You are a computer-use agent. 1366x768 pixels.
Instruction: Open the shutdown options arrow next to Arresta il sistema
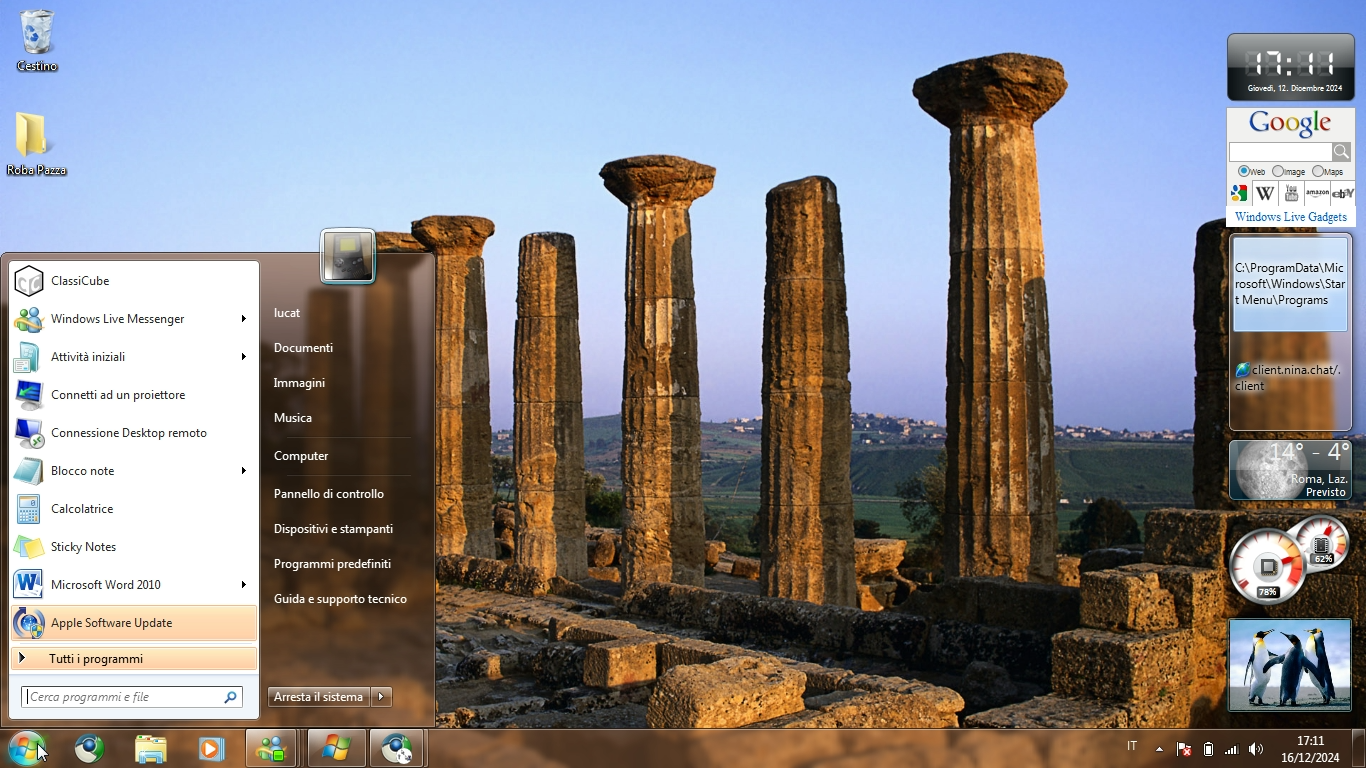(x=381, y=697)
